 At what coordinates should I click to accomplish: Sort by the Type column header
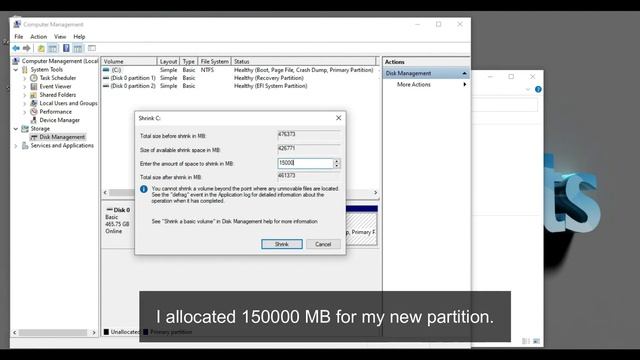click(189, 61)
